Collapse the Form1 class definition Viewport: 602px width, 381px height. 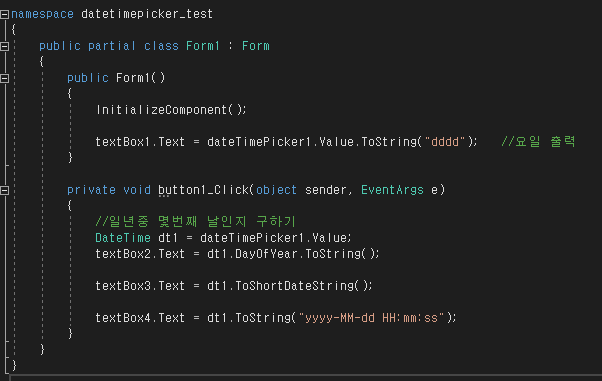click(5, 46)
